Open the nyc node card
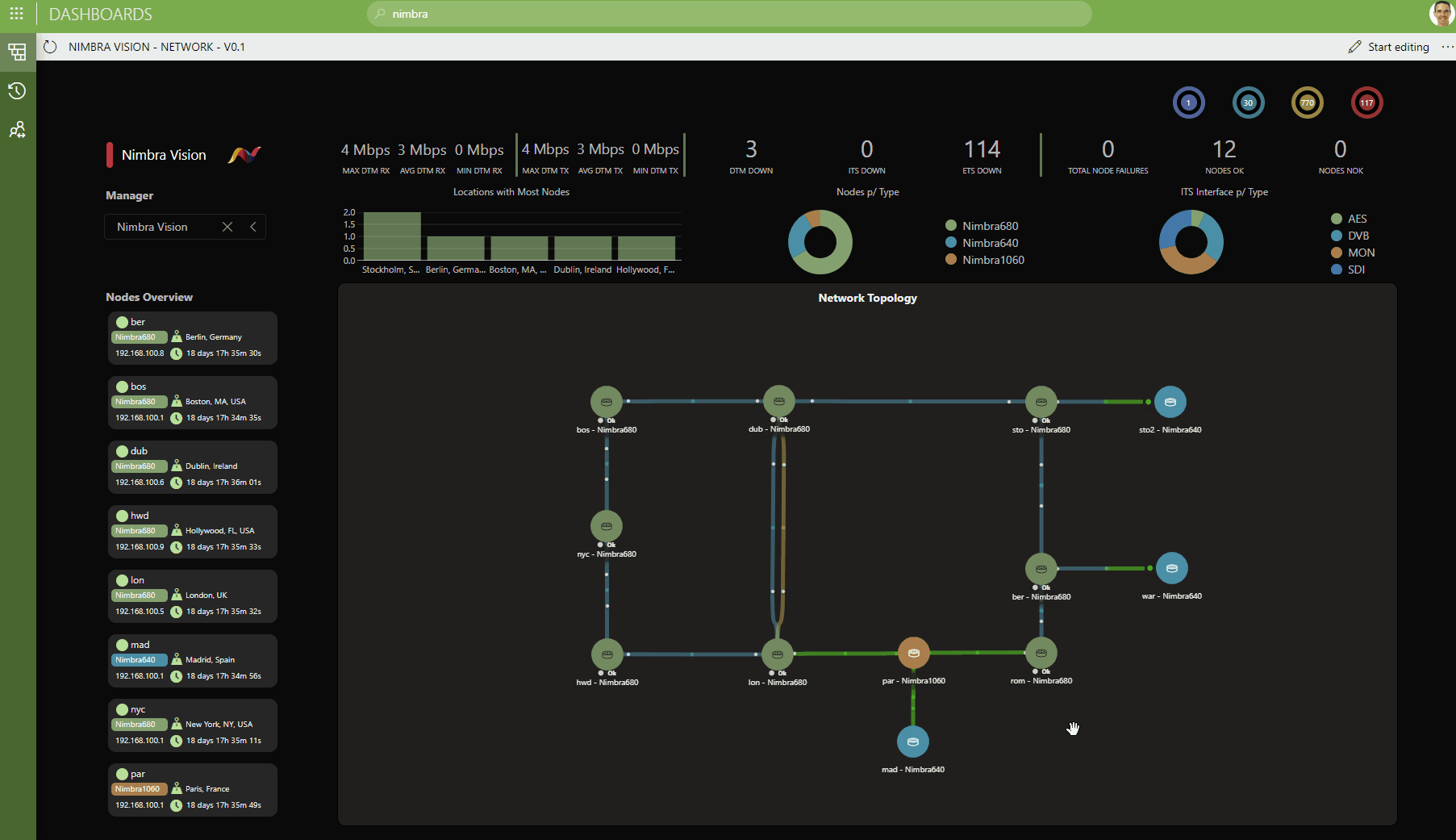The height and width of the screenshot is (840, 1456). click(193, 725)
